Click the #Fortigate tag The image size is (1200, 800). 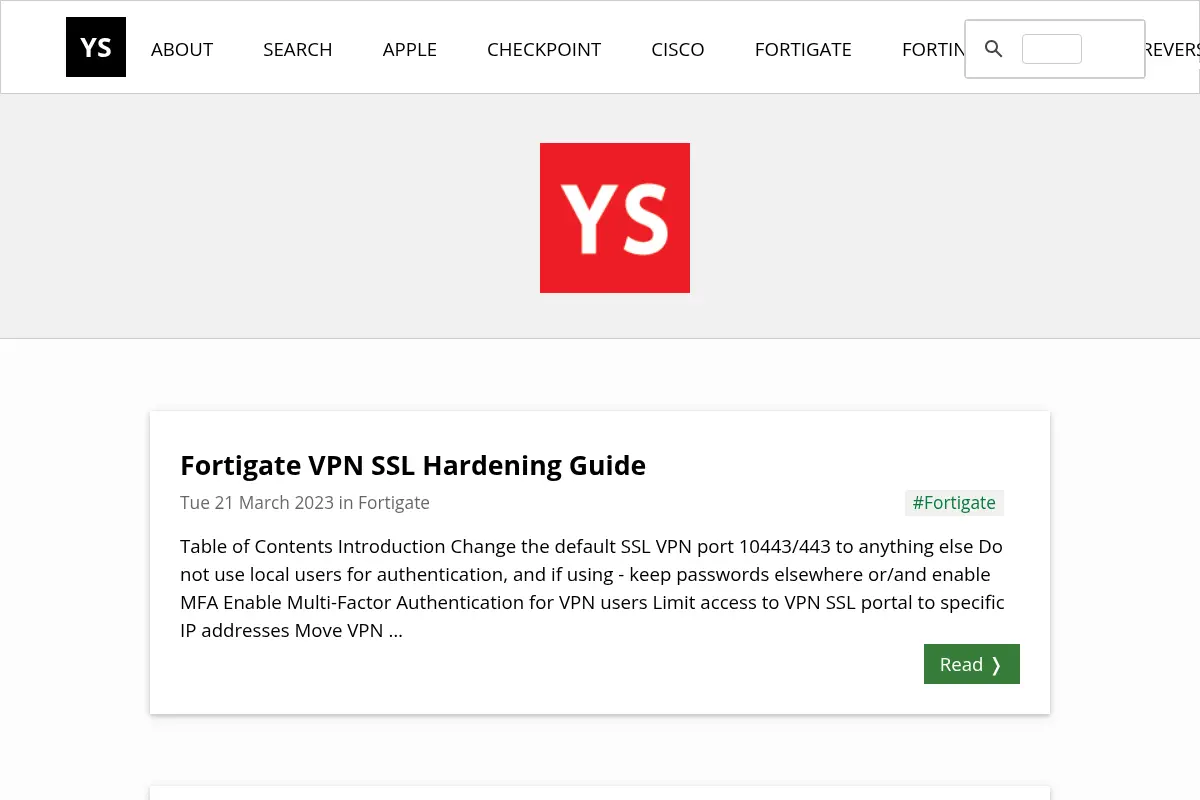[954, 503]
